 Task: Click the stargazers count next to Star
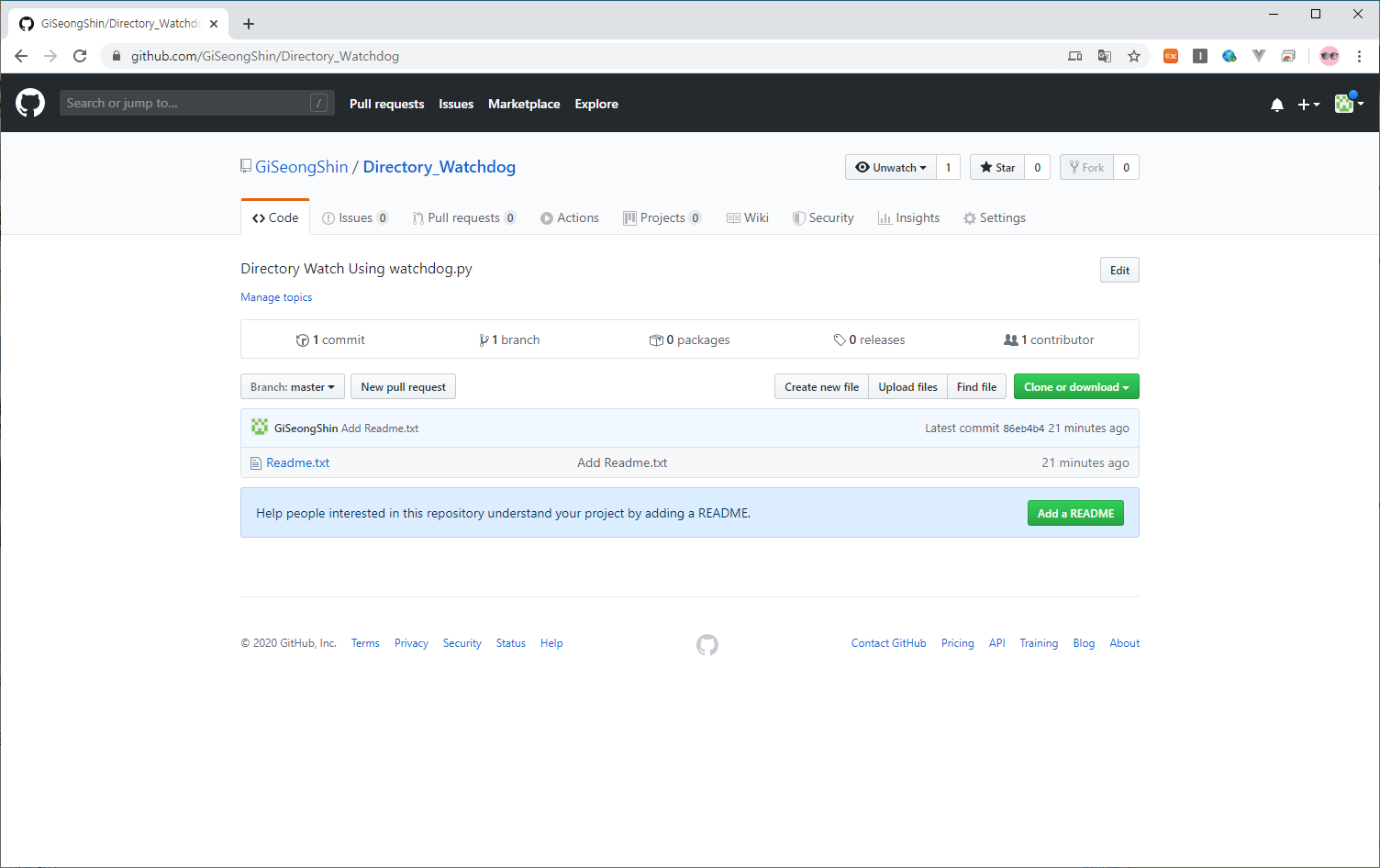1038,167
